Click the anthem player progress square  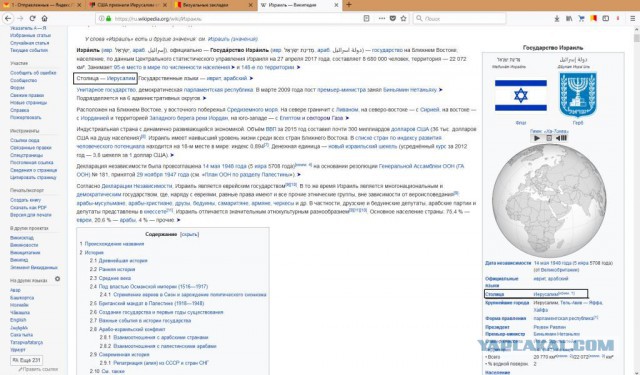[x=549, y=138]
